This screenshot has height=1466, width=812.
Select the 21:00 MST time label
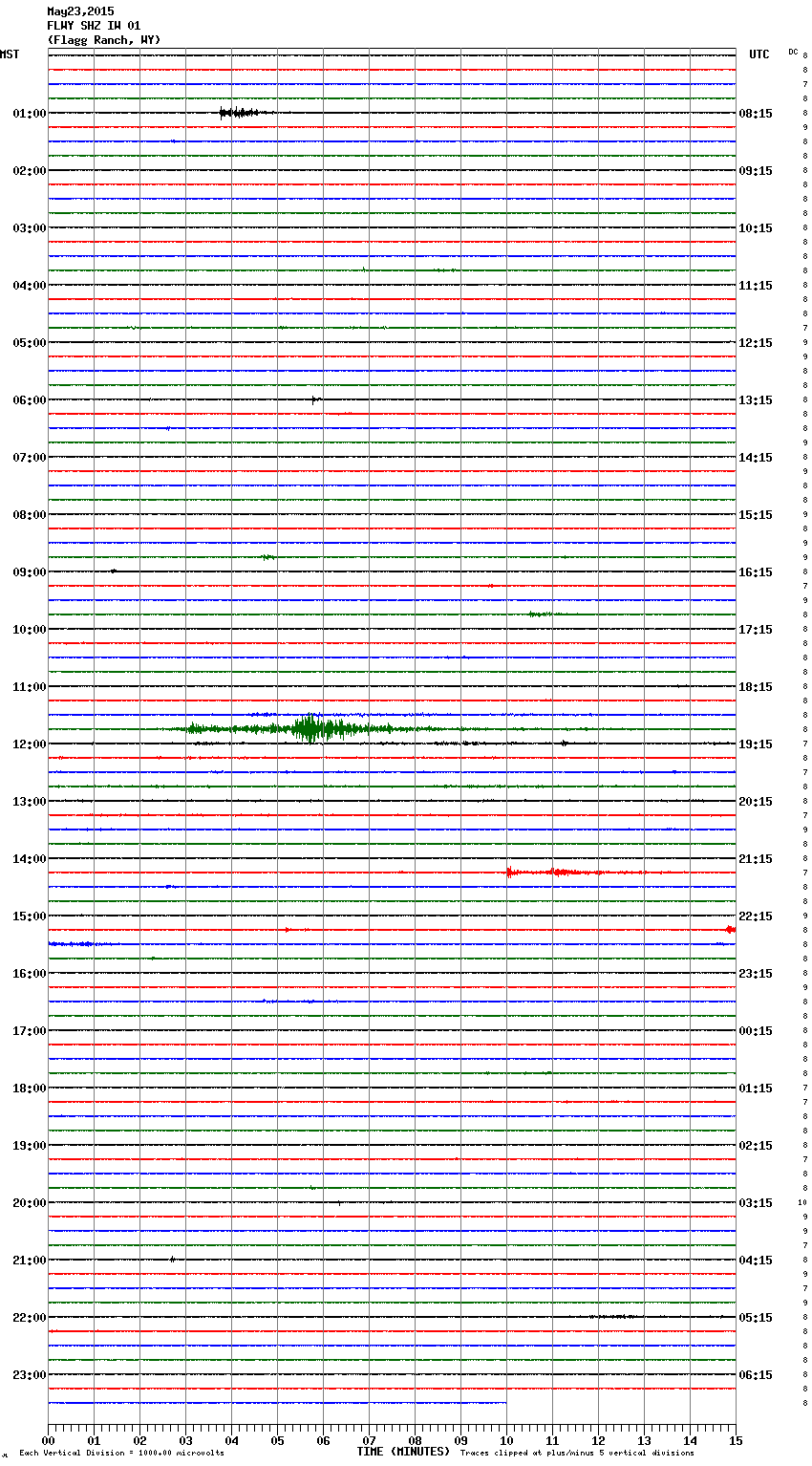pos(30,1261)
